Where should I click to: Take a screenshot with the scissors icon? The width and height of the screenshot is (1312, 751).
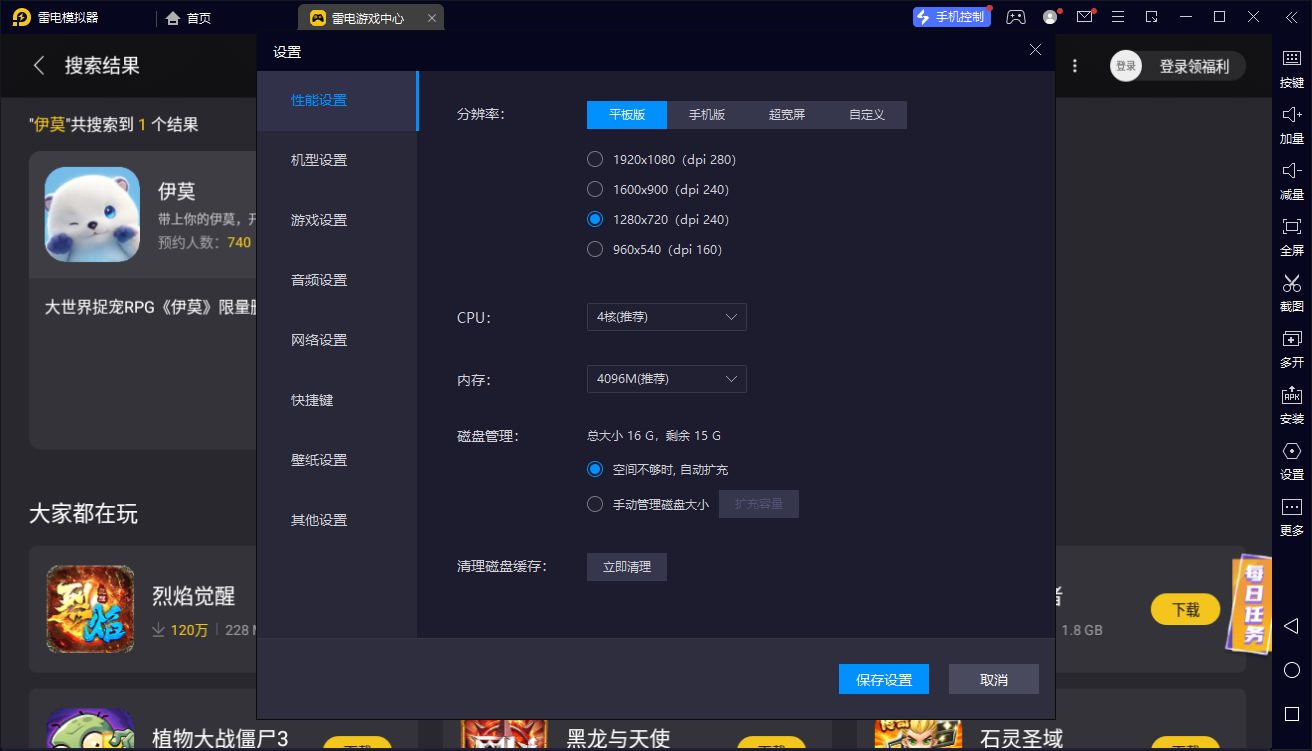(x=1291, y=284)
